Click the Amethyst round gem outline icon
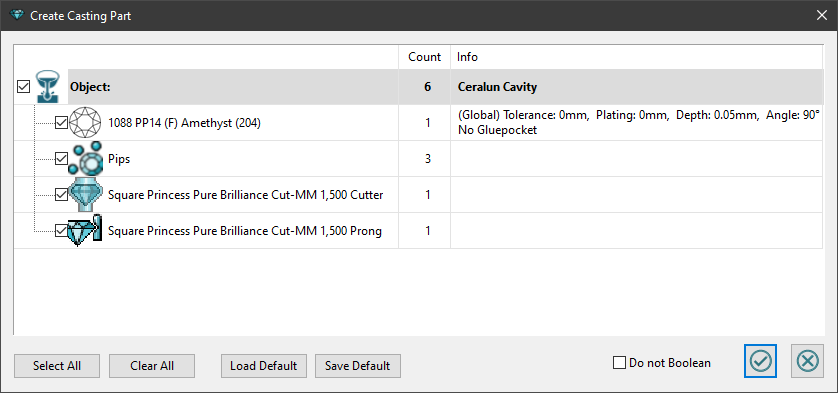This screenshot has height=393, width=838. point(86,123)
